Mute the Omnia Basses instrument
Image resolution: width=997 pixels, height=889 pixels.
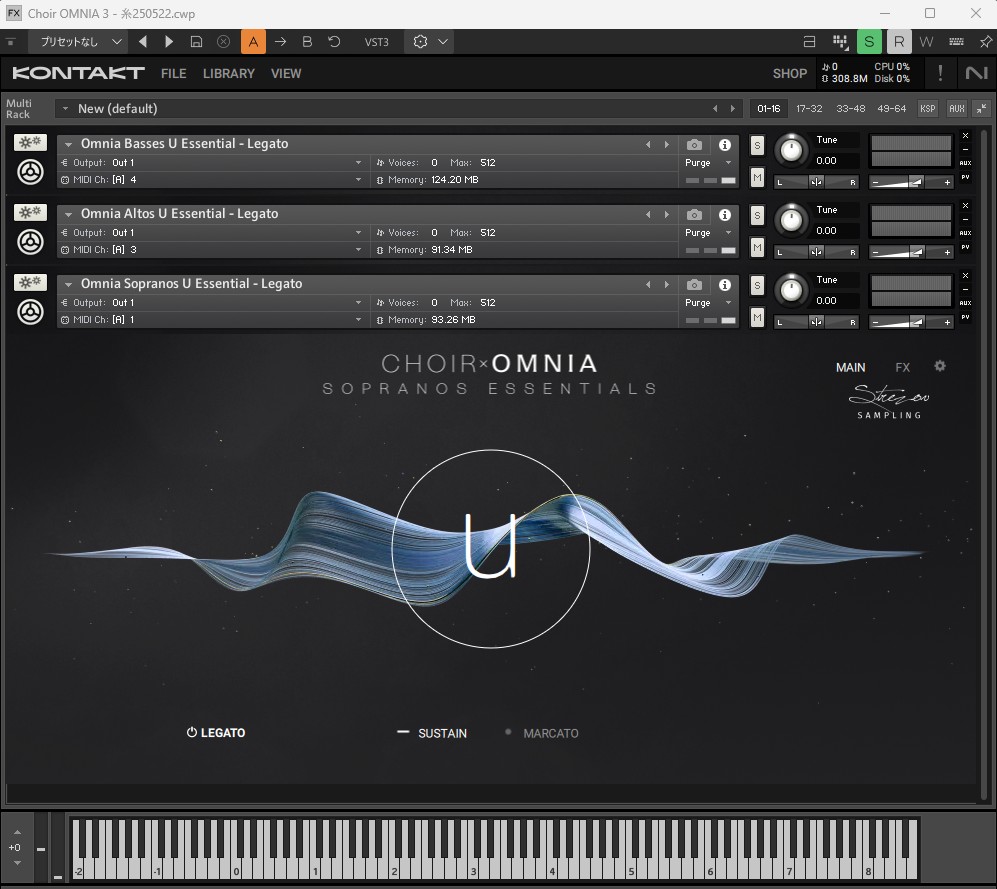coord(757,177)
